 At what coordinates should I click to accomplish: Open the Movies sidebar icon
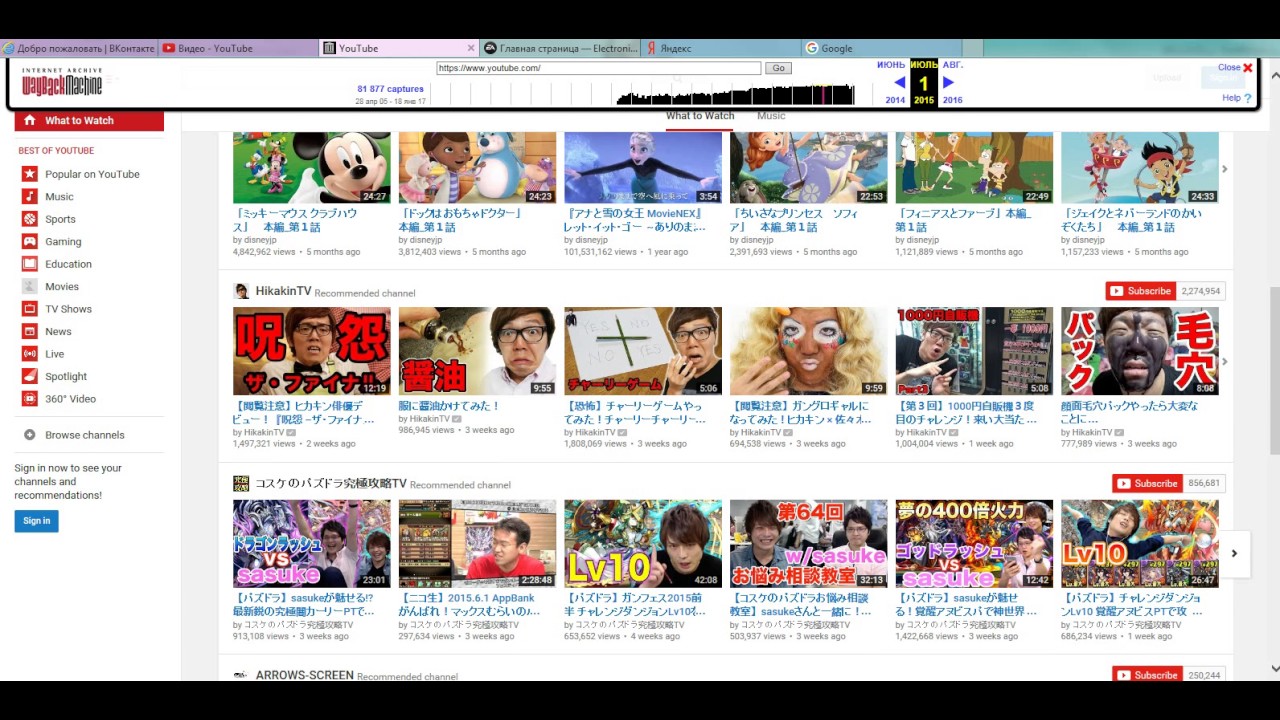point(30,287)
